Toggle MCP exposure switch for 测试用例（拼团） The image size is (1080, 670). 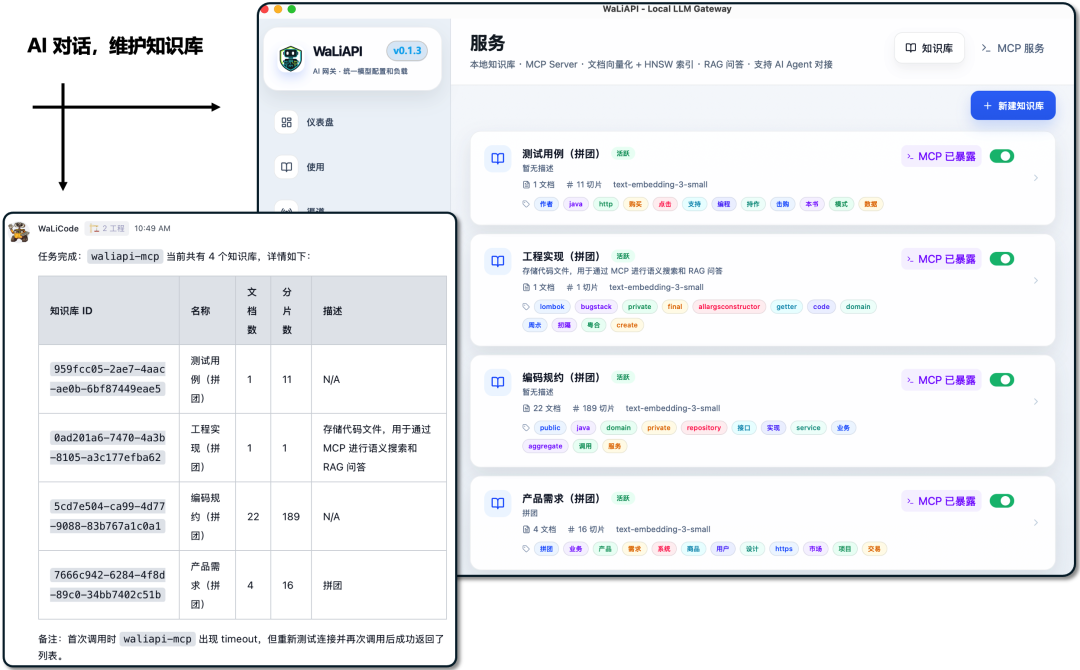click(x=1001, y=156)
